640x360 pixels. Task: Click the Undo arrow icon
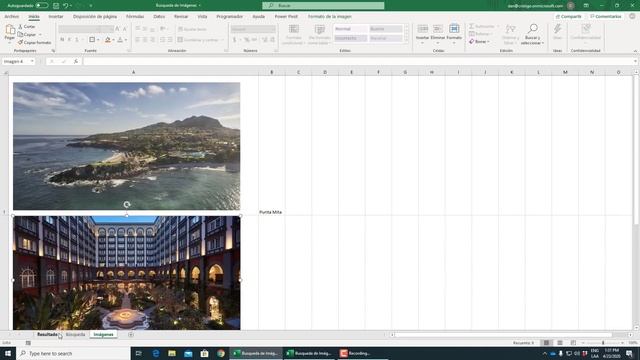click(65, 6)
